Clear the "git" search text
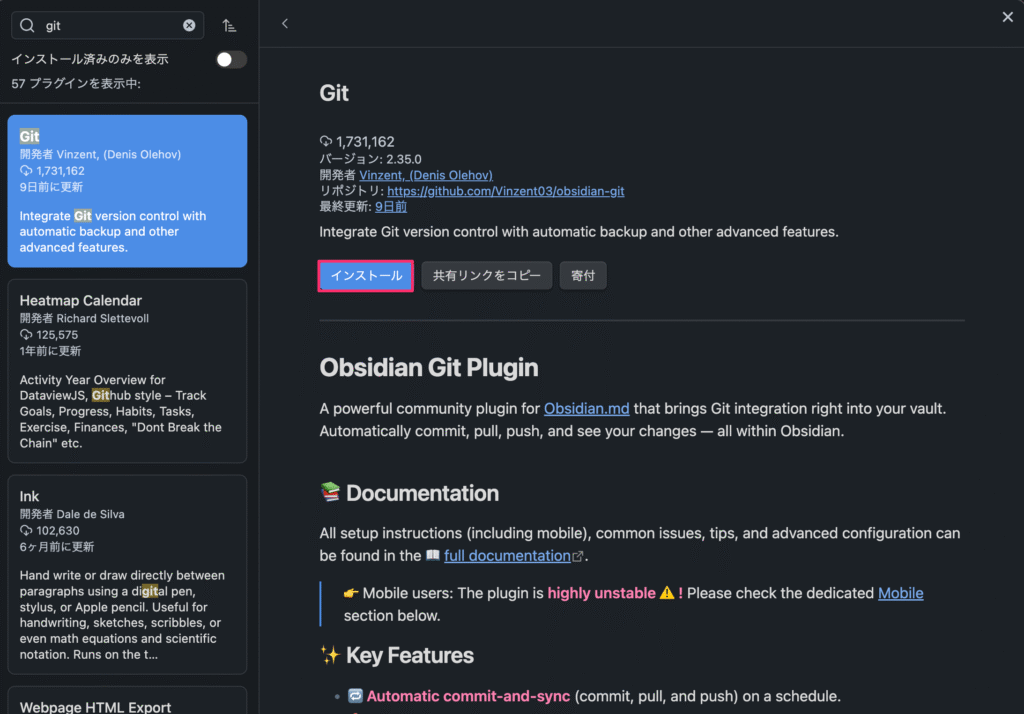1024x714 pixels. coord(189,25)
